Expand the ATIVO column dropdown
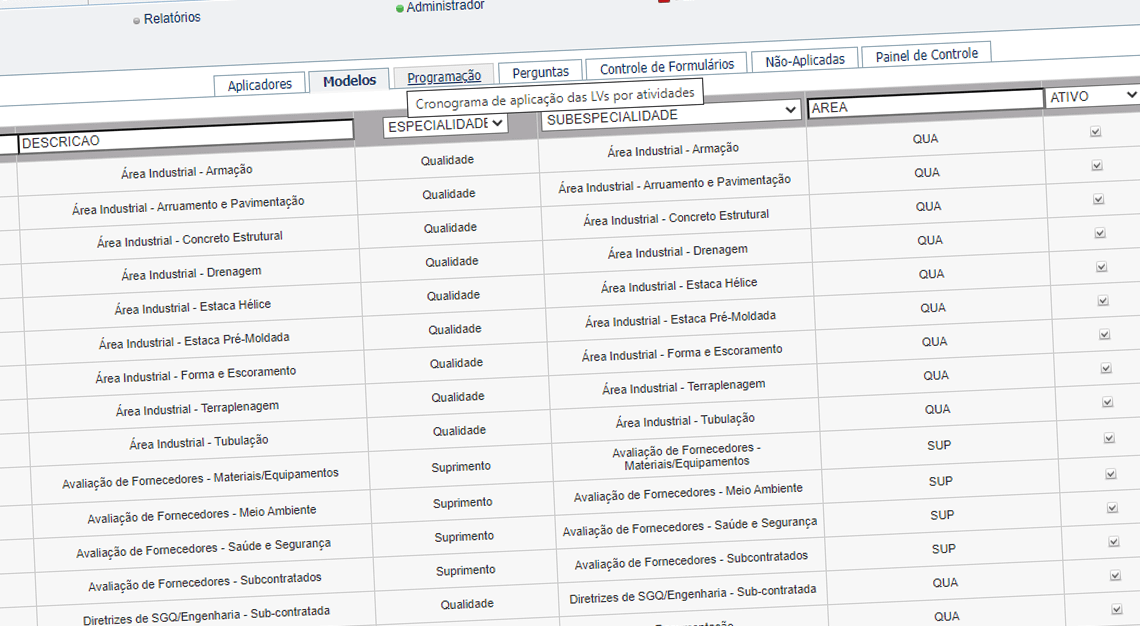The width and height of the screenshot is (1140, 626). pyautogui.click(x=1132, y=95)
